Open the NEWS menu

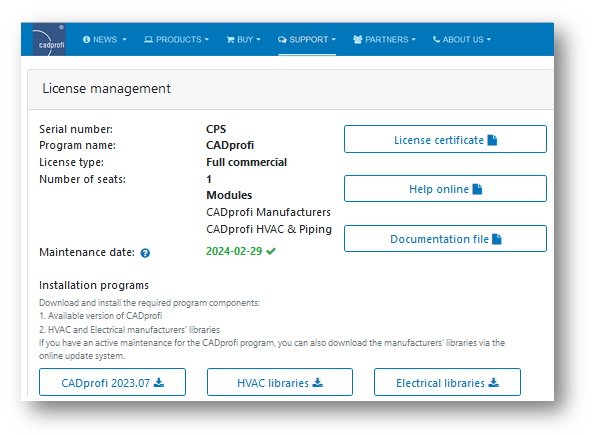[x=105, y=40]
